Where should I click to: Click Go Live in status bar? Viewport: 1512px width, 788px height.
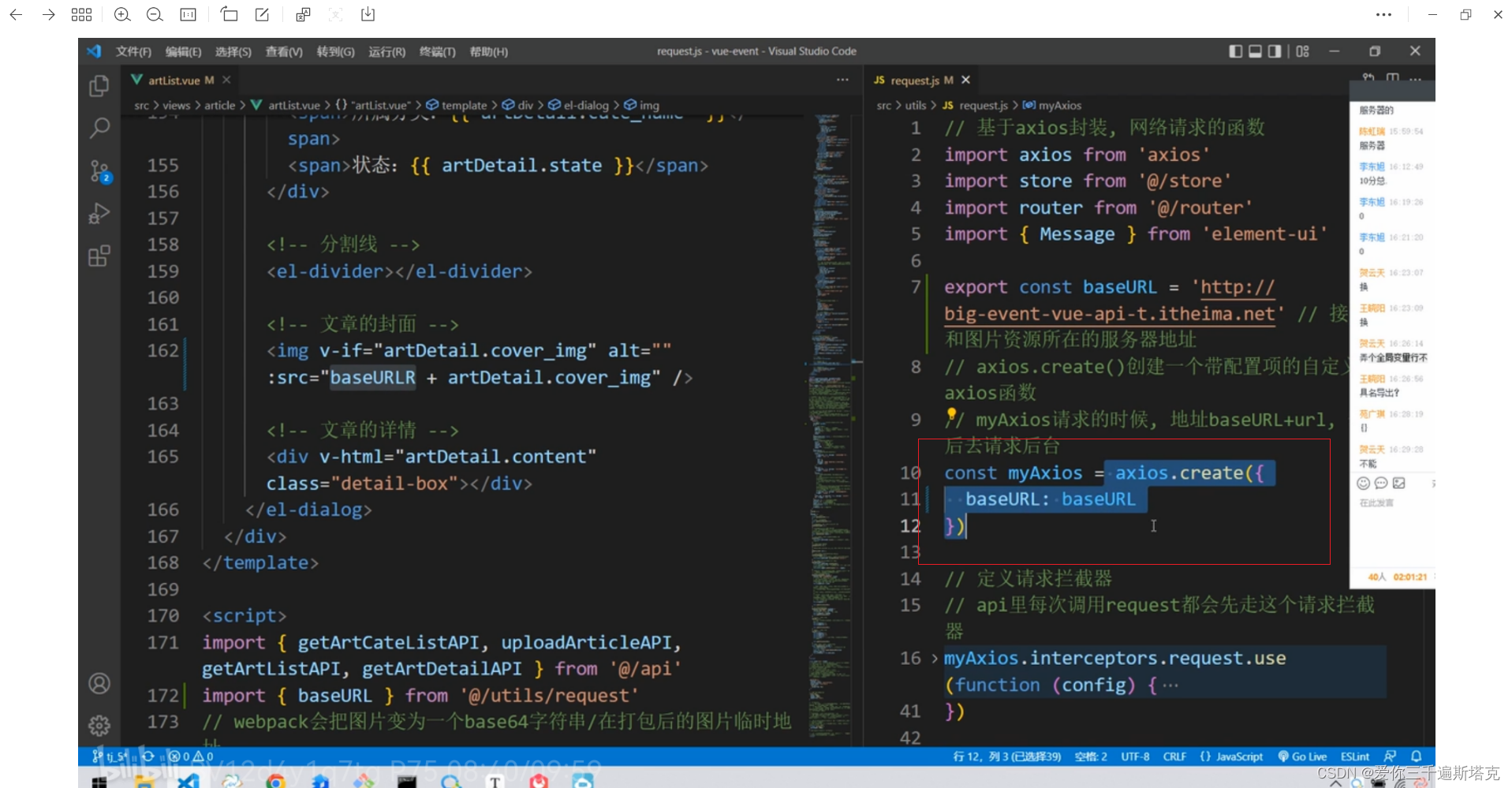1302,756
